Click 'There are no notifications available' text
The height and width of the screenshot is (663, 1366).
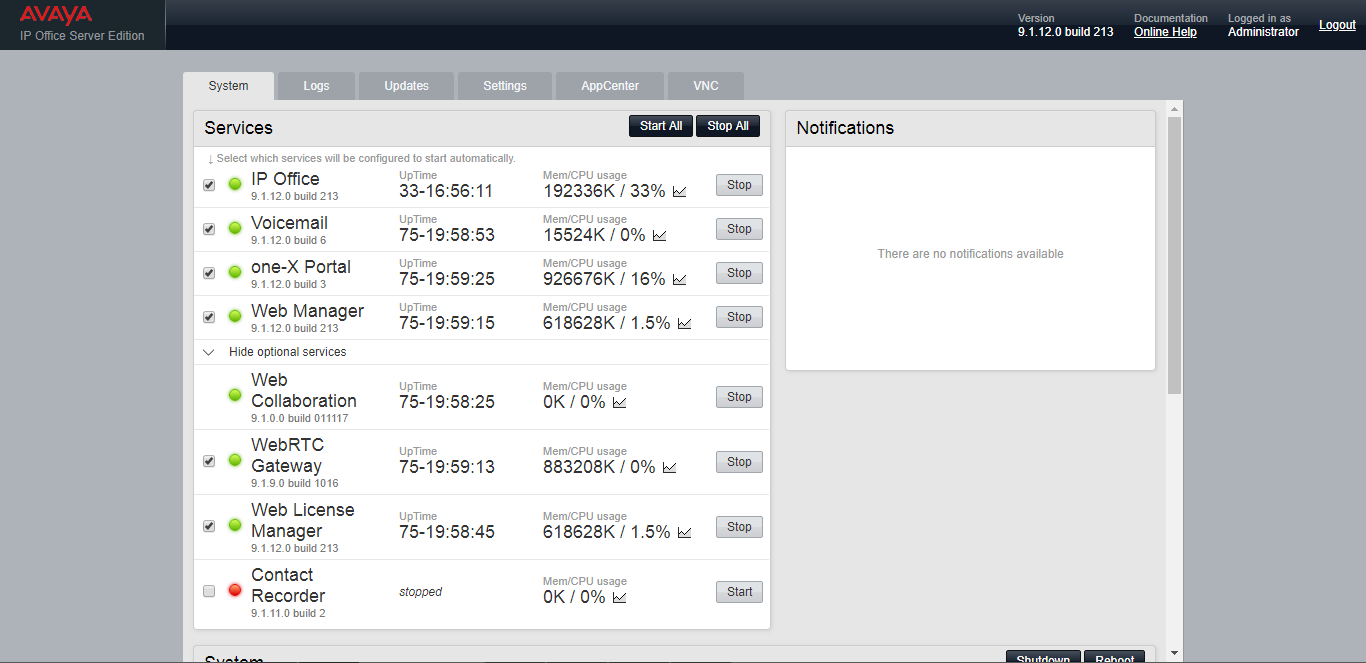coord(970,254)
